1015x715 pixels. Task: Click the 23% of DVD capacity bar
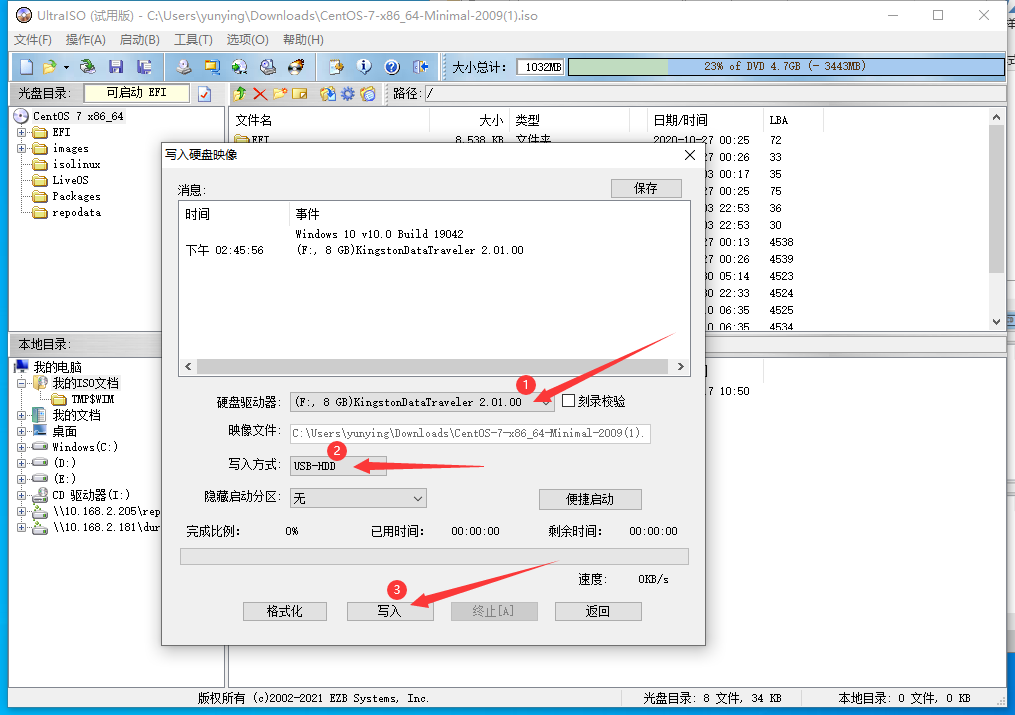tap(786, 67)
